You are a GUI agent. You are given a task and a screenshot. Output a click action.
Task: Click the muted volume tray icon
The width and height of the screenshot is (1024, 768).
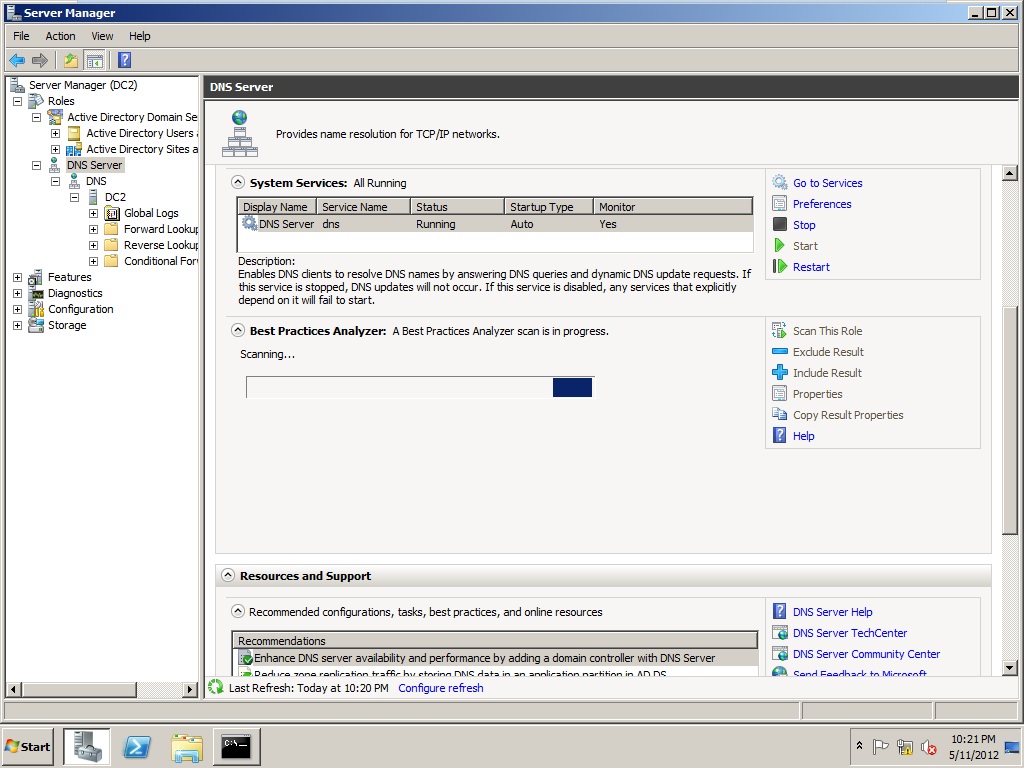(x=928, y=746)
